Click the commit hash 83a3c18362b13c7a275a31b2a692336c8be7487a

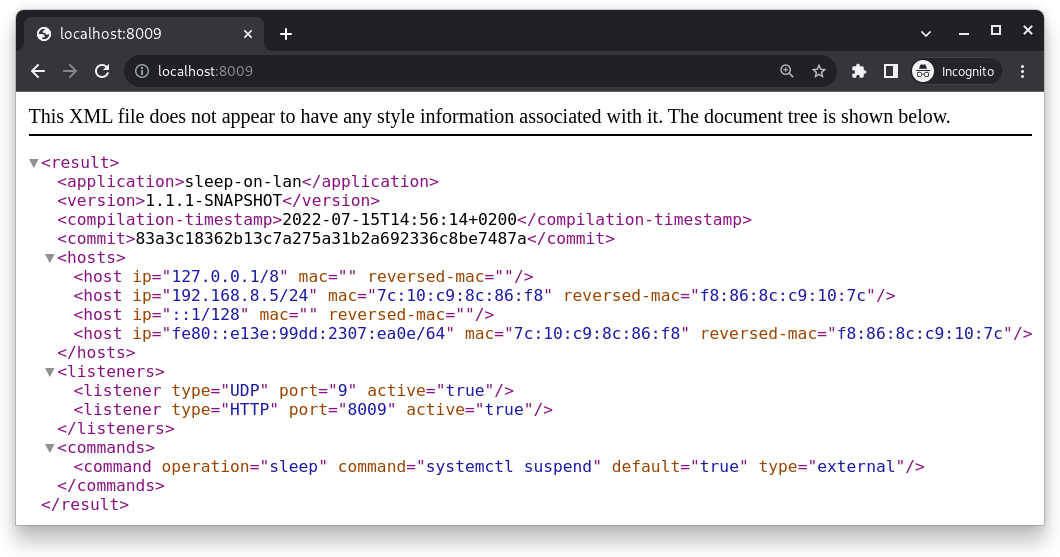tap(331, 239)
